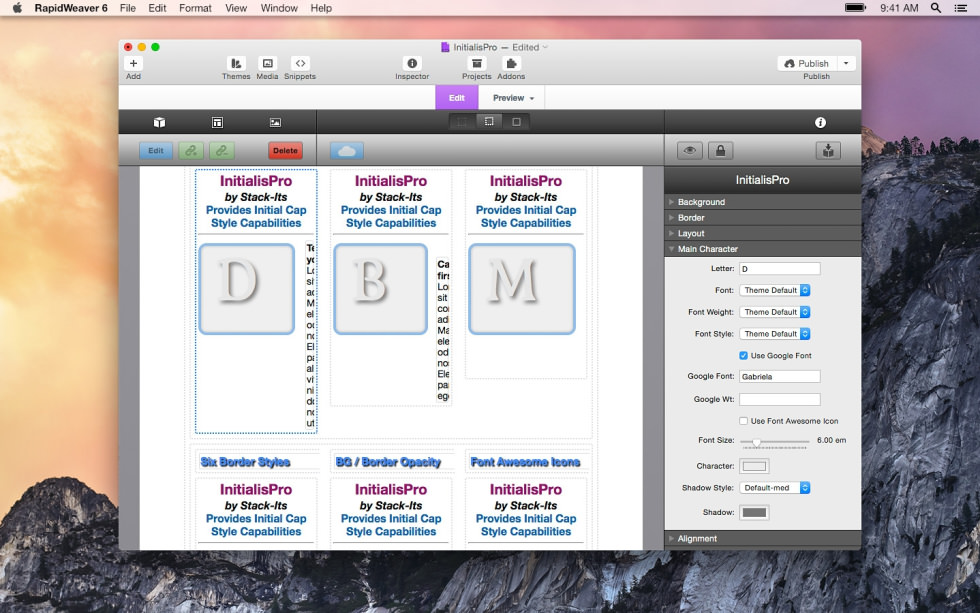The height and width of the screenshot is (613, 980).
Task: Click the green add link icon
Action: pyautogui.click(x=191, y=151)
